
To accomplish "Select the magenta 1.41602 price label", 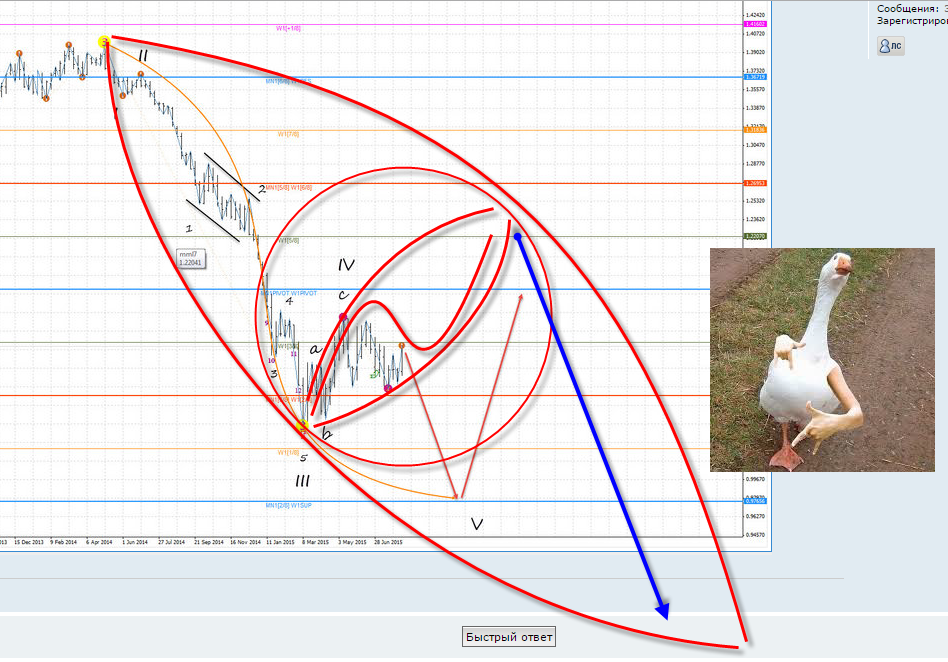I will (755, 24).
